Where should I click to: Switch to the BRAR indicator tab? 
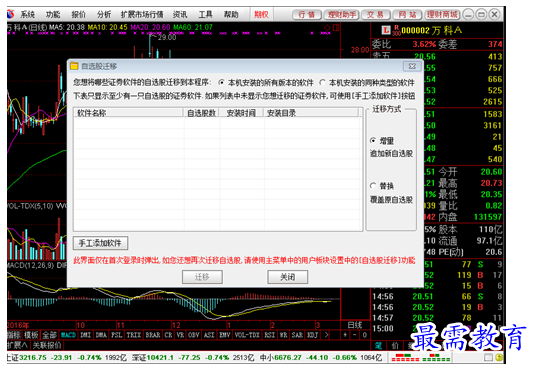point(153,335)
